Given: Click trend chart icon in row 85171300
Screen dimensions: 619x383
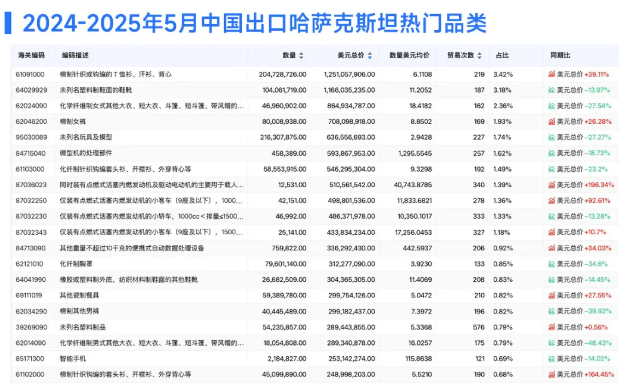Looking at the screenshot, I should (551, 359).
